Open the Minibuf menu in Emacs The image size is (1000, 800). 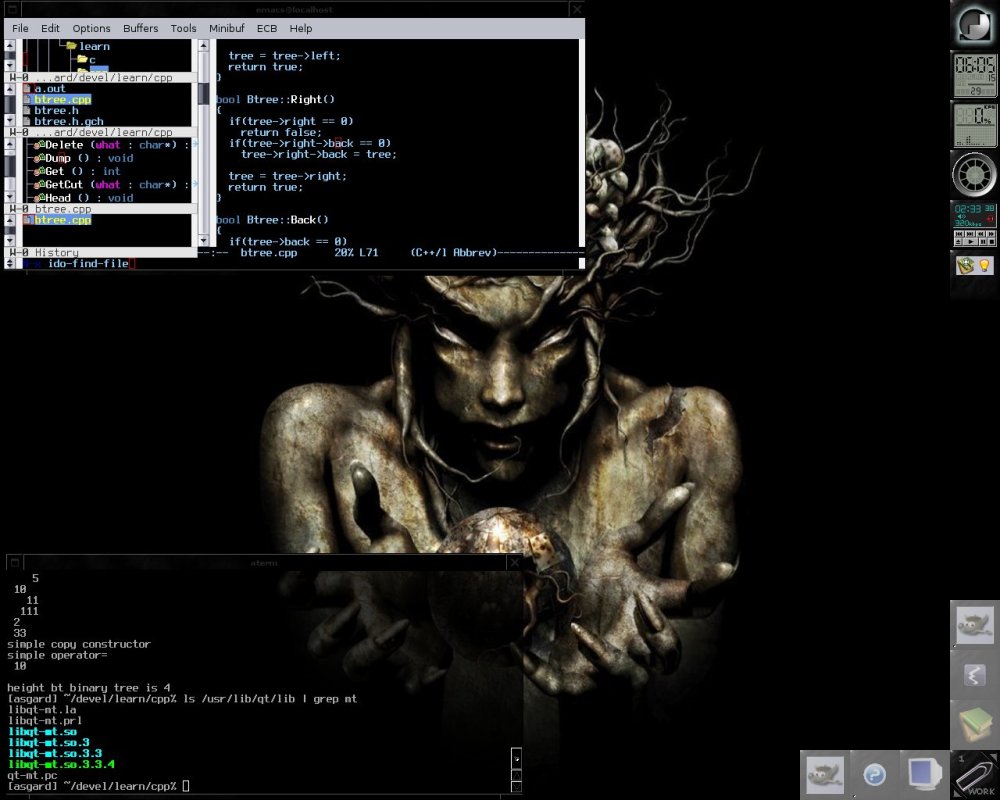tap(226, 28)
